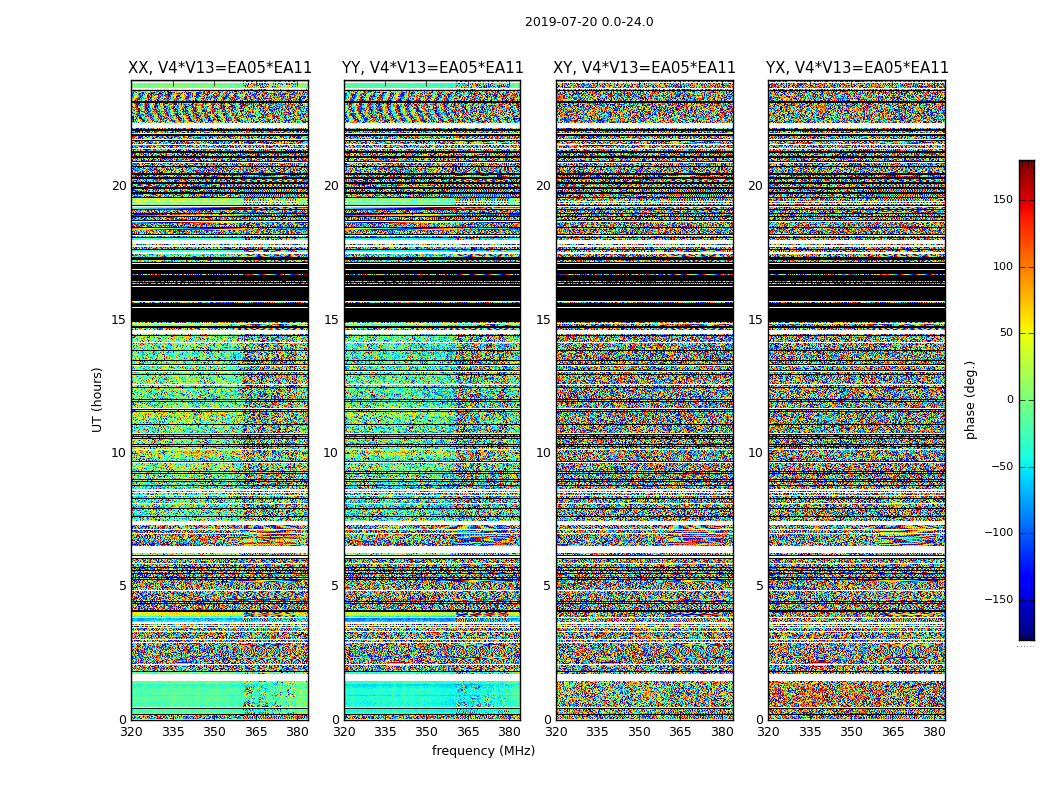
Task: Click the phase colorbar gradient strip
Action: 1027,400
